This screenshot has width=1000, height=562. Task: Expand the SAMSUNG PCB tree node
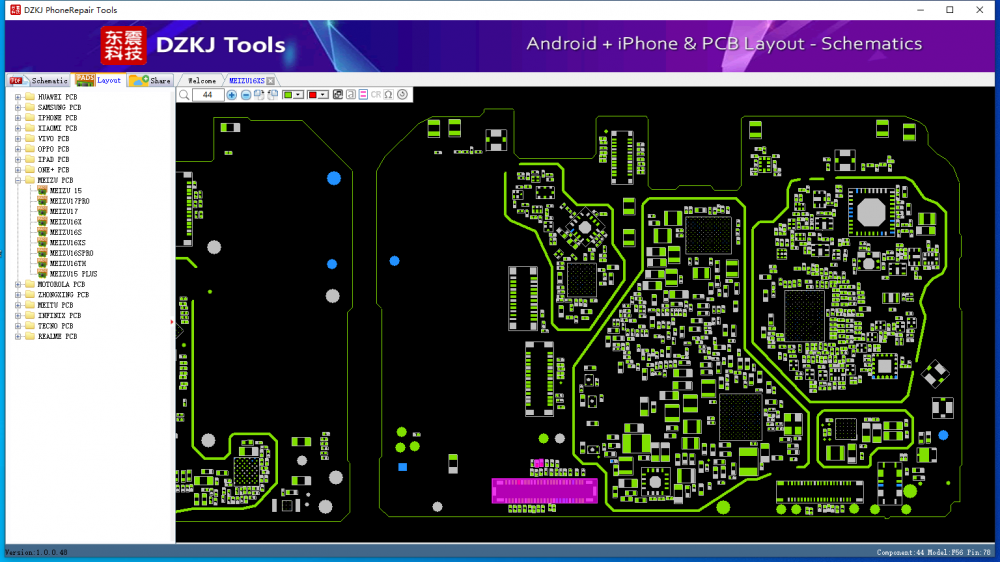pos(18,107)
